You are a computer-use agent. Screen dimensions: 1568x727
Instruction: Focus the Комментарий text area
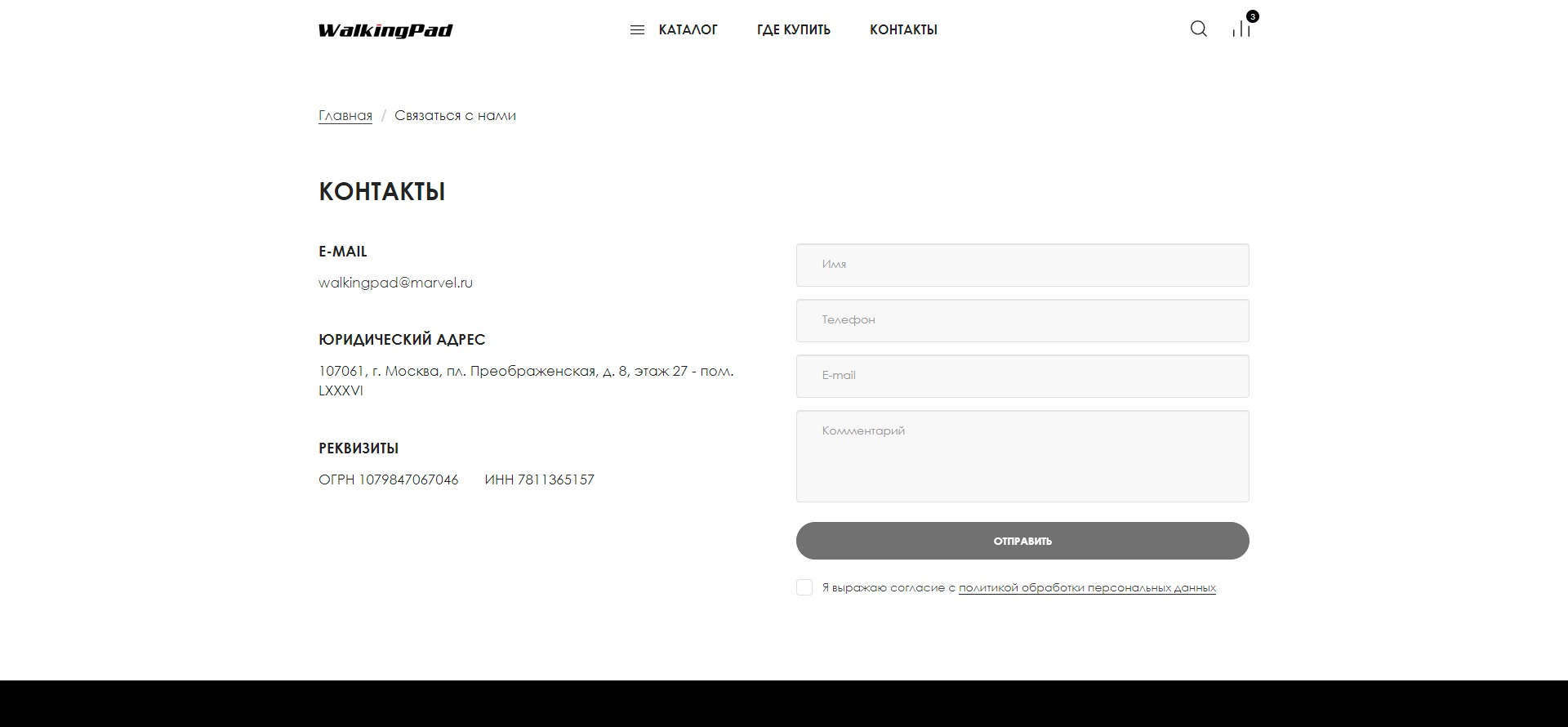point(1022,456)
